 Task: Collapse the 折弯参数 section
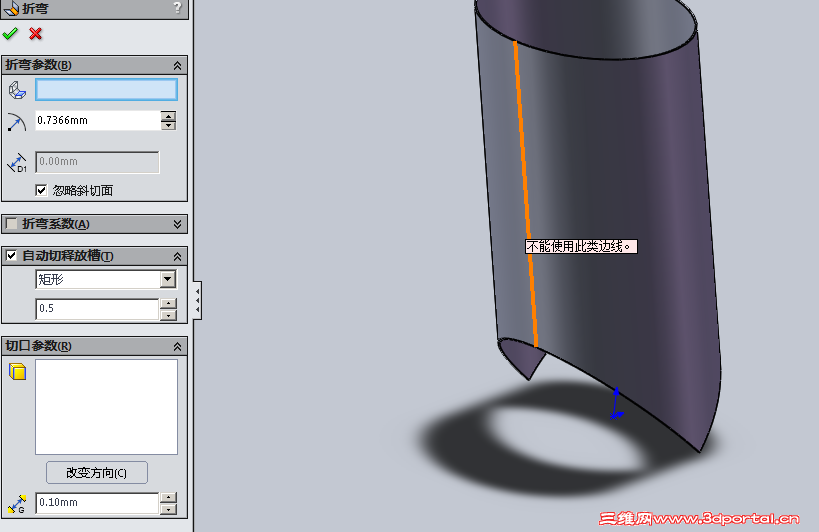tap(178, 65)
